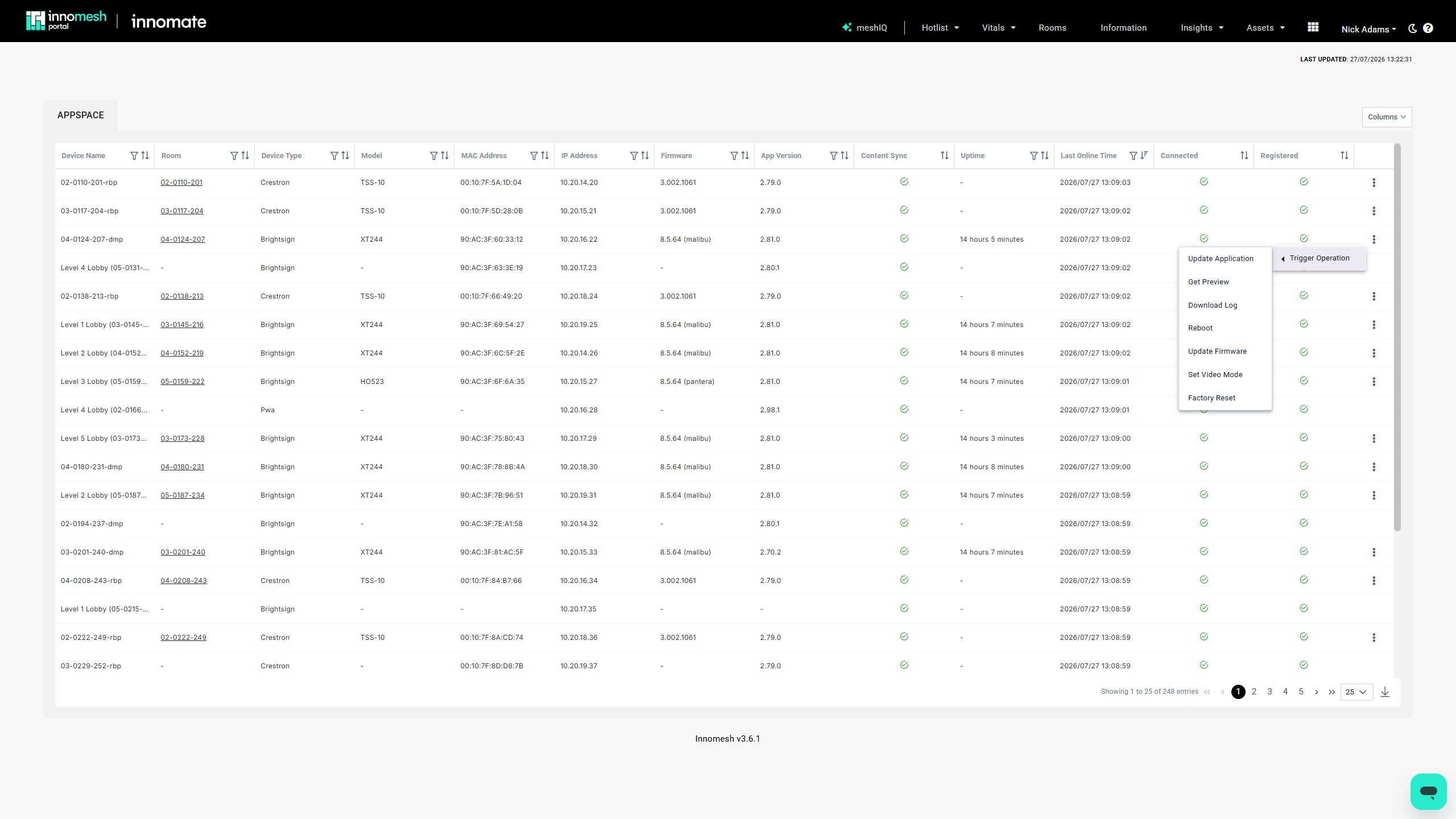This screenshot has width=1456, height=819.
Task: Go to the Rooms page
Action: point(1052,28)
